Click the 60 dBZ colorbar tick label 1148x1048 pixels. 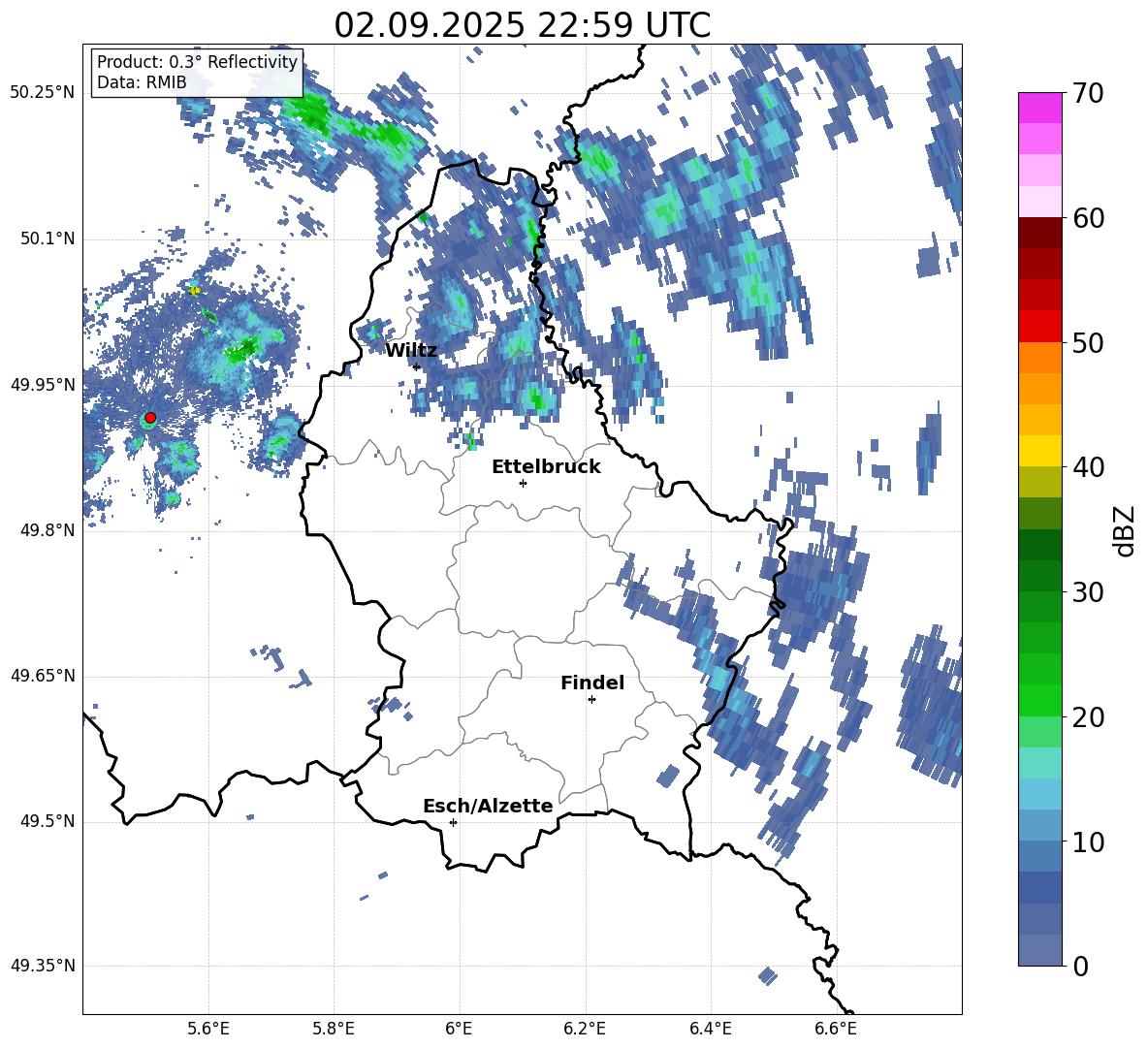coord(1088,218)
